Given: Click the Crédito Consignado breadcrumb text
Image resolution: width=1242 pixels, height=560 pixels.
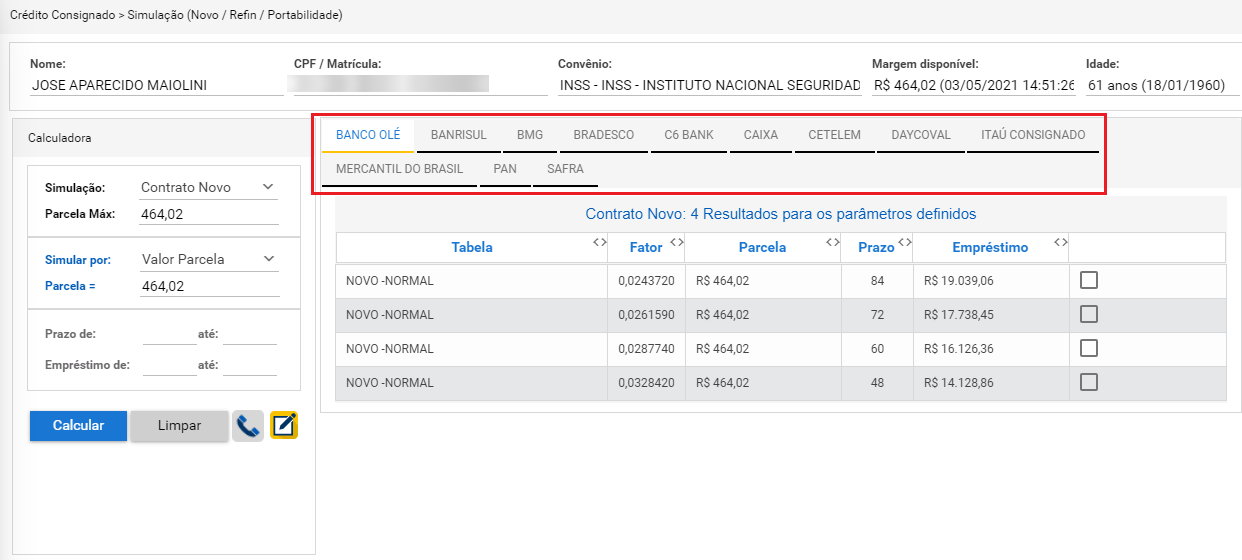Looking at the screenshot, I should 62,16.
